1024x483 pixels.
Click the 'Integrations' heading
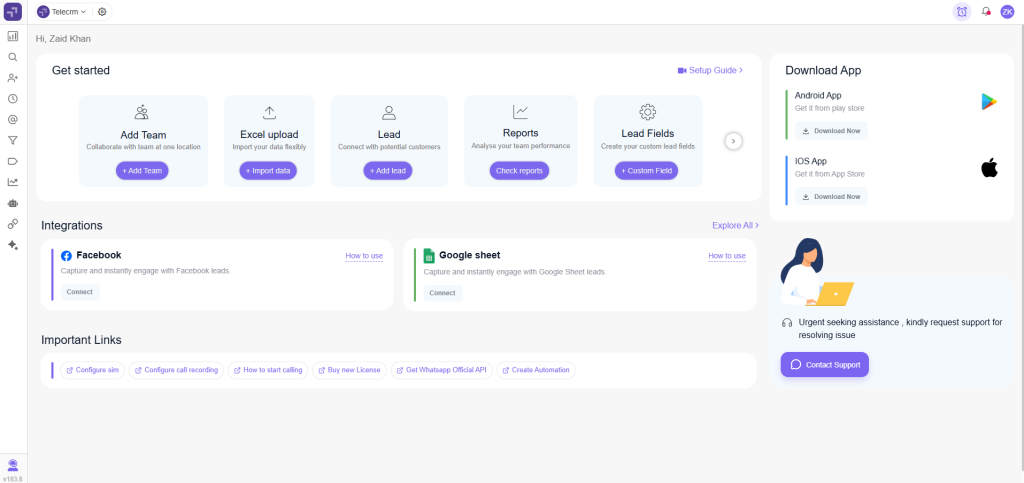[x=72, y=226]
